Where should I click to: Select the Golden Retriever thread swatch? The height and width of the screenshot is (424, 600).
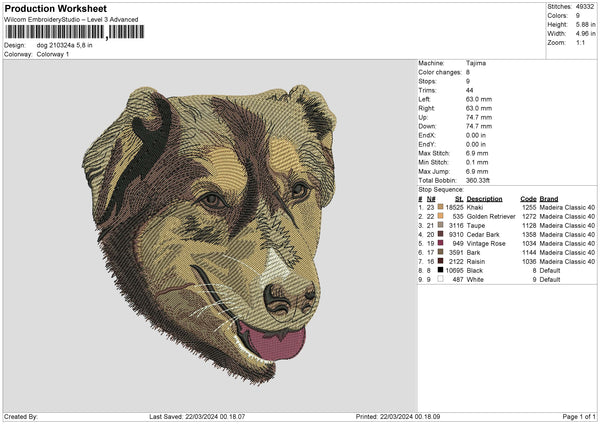(439, 215)
